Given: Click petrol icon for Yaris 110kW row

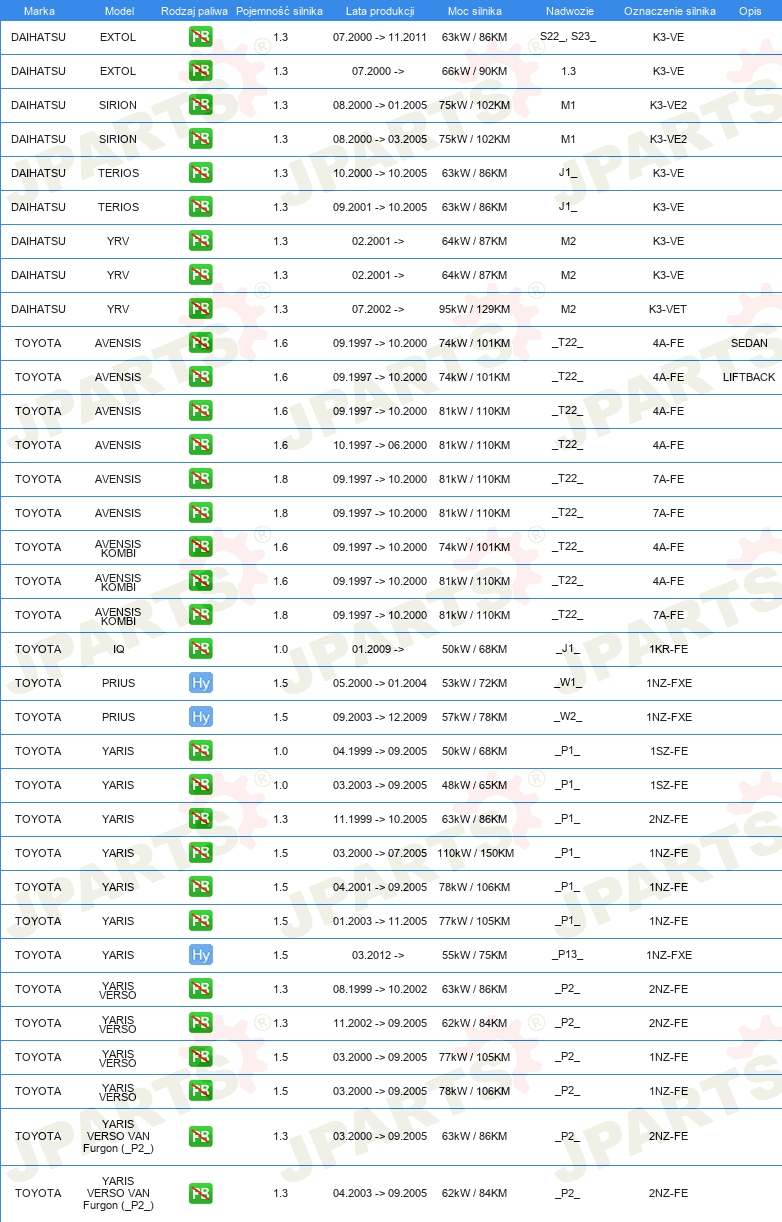Looking at the screenshot, I should point(200,853).
